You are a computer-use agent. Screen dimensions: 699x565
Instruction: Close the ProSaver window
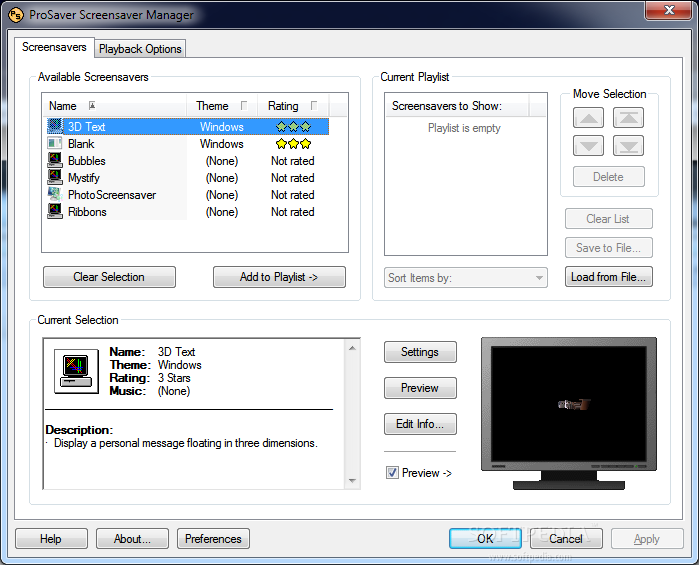(x=669, y=10)
